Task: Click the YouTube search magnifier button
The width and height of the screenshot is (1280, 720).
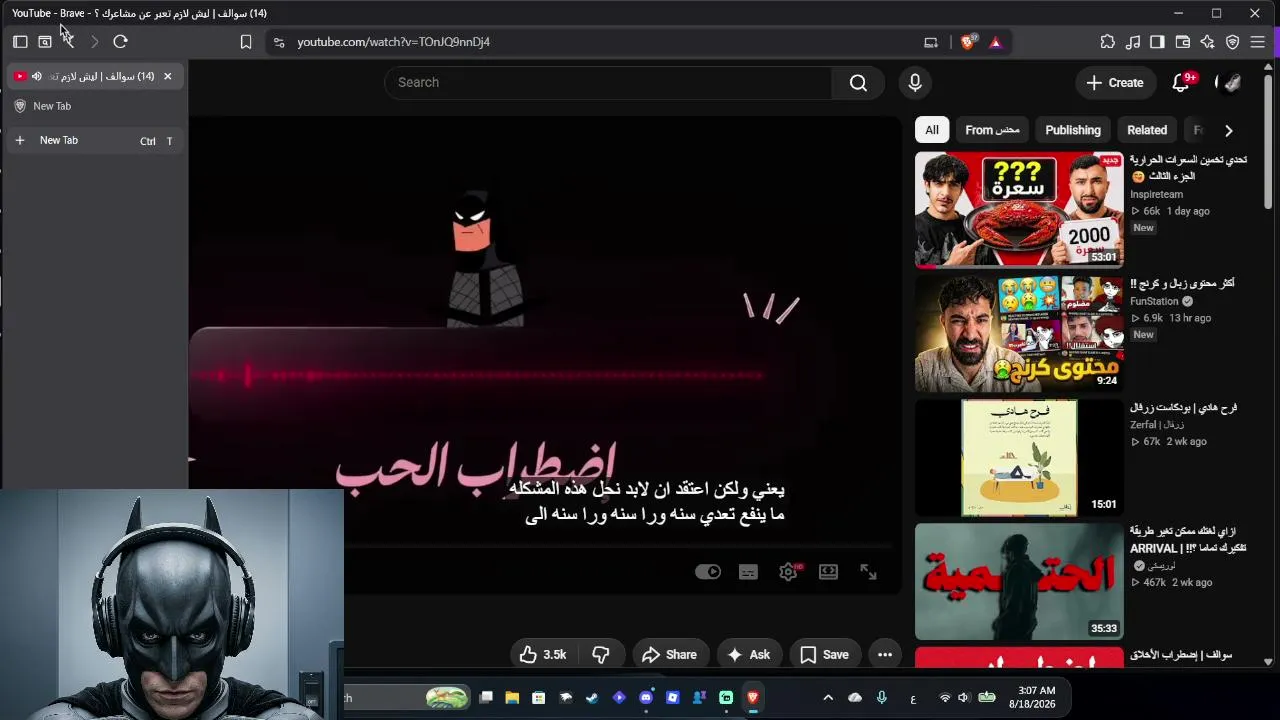Action: pos(858,83)
